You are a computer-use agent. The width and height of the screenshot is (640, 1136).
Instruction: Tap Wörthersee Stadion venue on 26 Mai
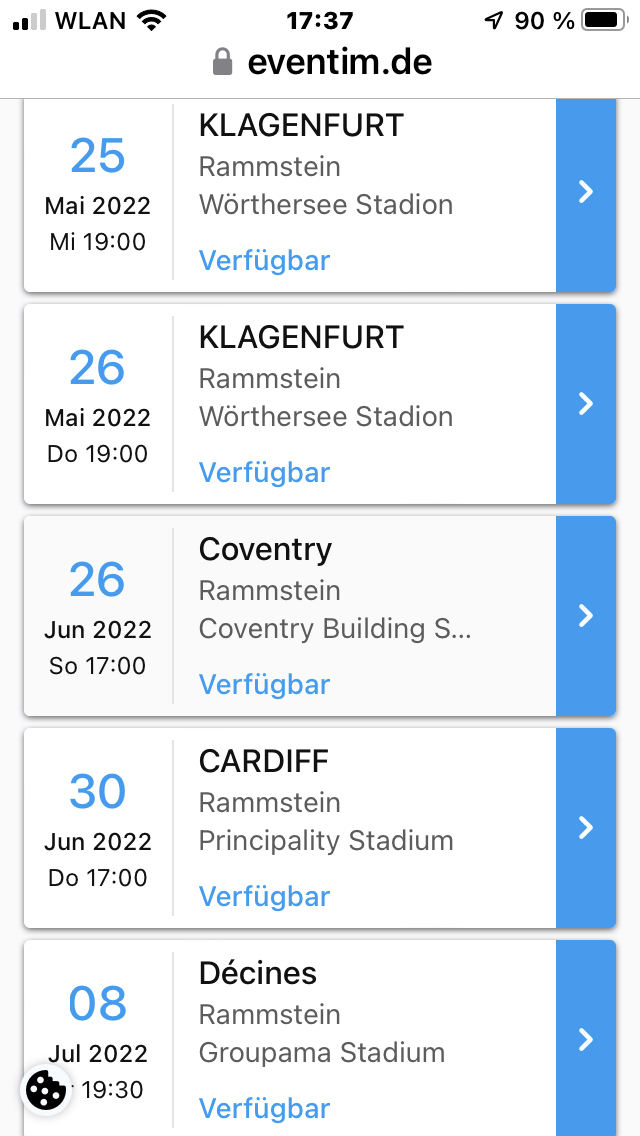[x=326, y=417]
